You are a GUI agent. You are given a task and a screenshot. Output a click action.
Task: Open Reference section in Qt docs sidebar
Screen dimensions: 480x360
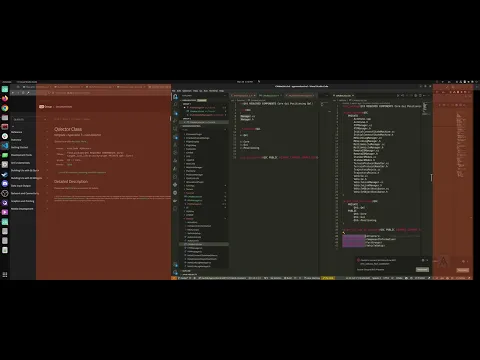(x=16, y=132)
